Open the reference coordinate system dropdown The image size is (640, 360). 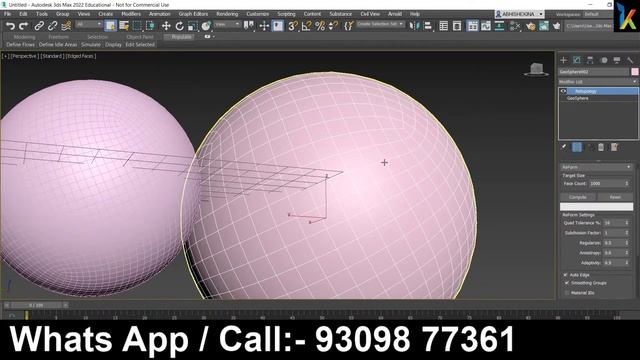click(227, 25)
